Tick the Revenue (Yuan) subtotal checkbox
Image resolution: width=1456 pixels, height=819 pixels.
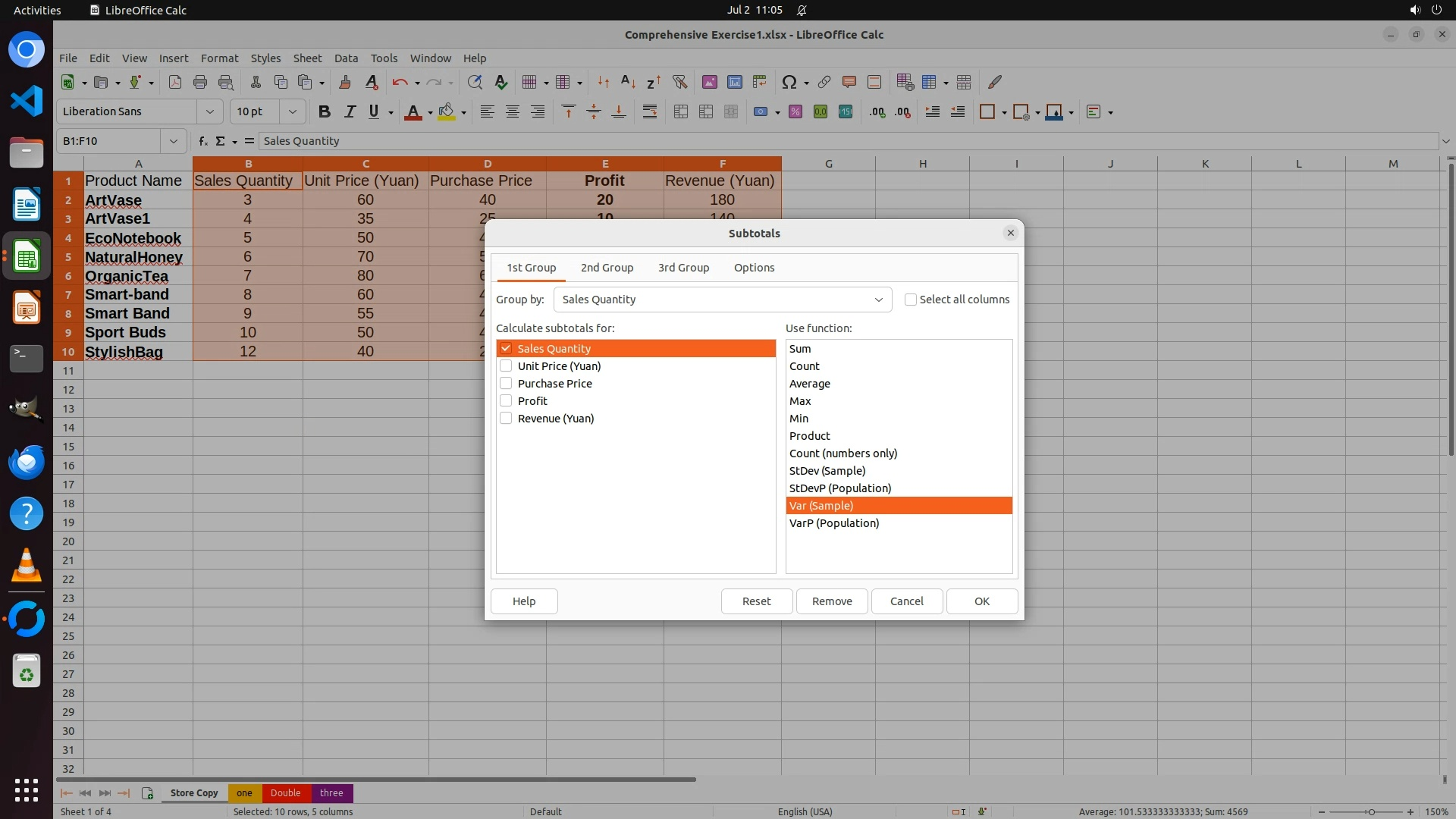coord(506,419)
